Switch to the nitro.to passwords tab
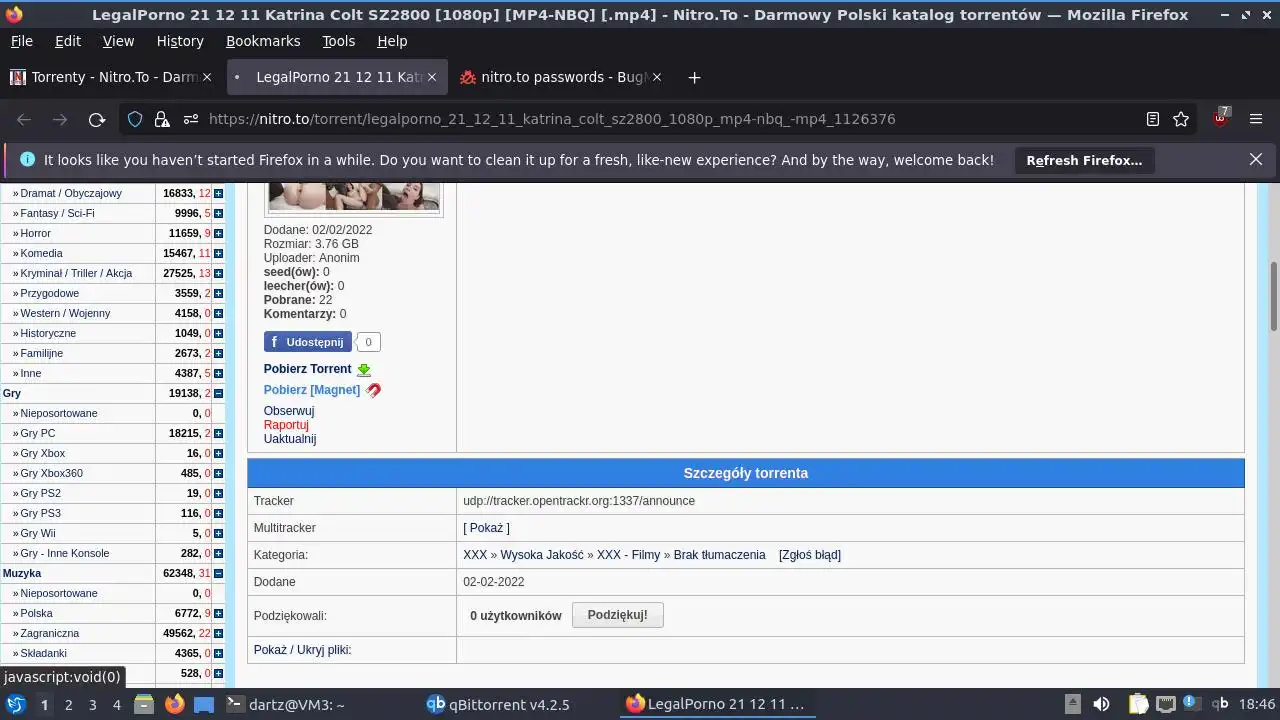This screenshot has height=720, width=1280. click(558, 77)
